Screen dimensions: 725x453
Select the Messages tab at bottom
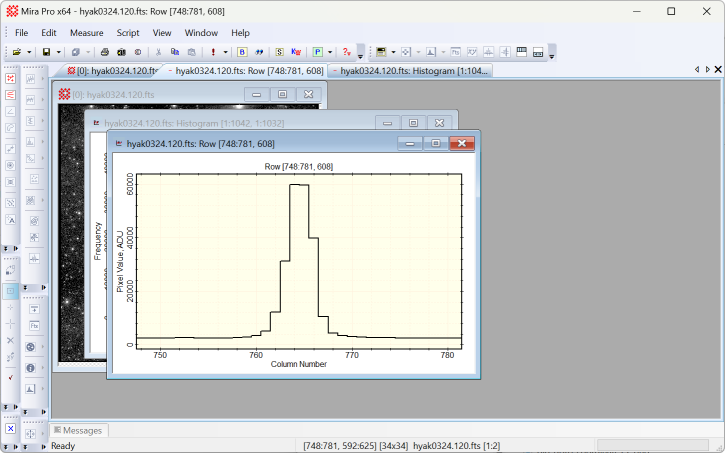click(x=82, y=430)
